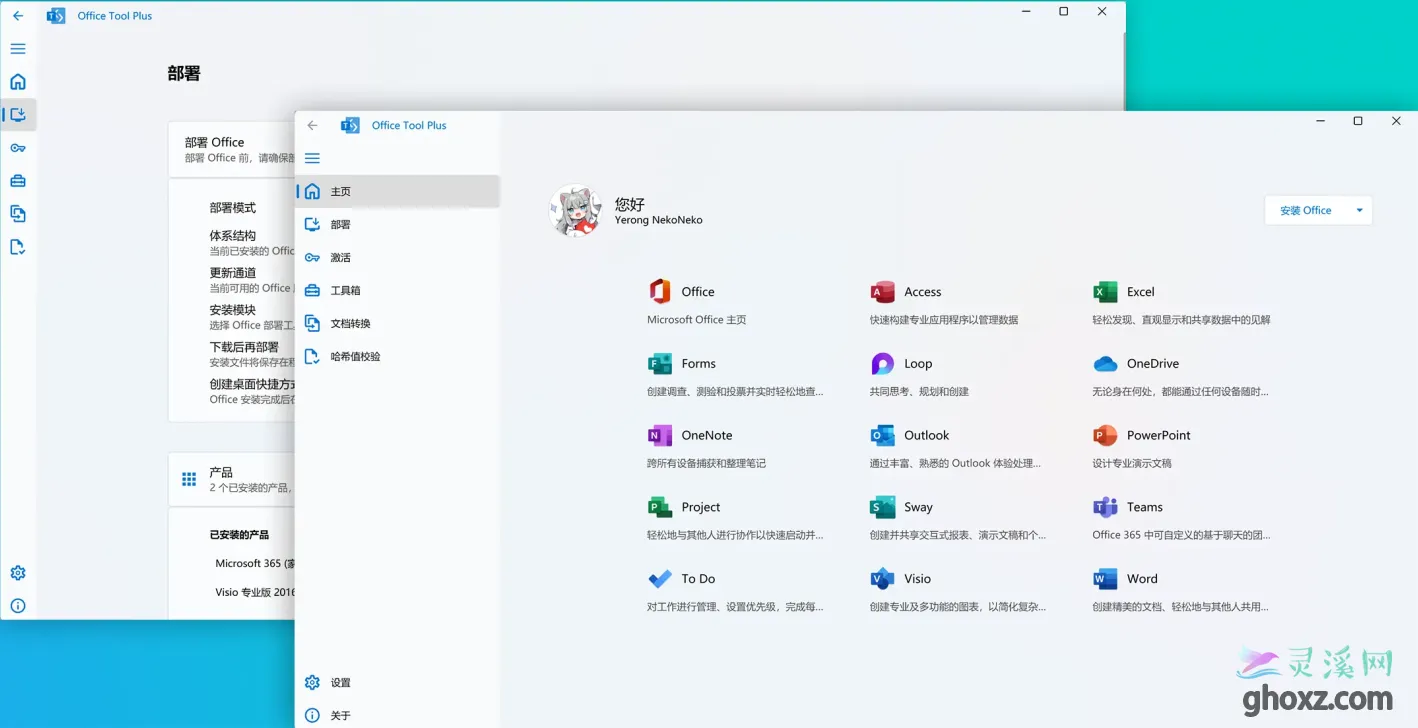
Task: Open the Forms app icon
Action: 660,364
